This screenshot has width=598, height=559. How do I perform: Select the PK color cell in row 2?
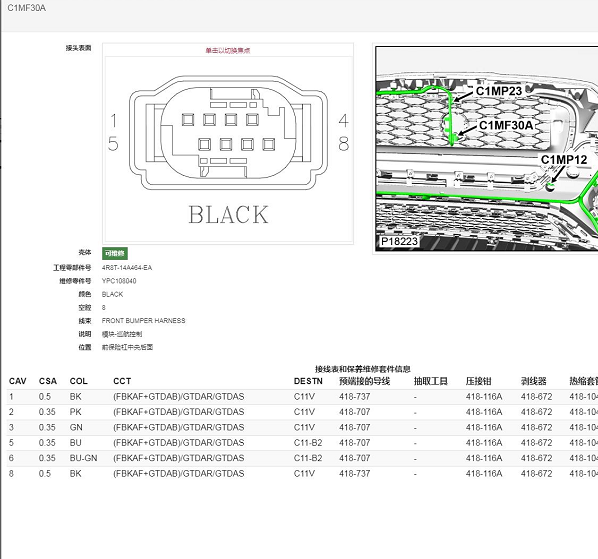pyautogui.click(x=76, y=412)
